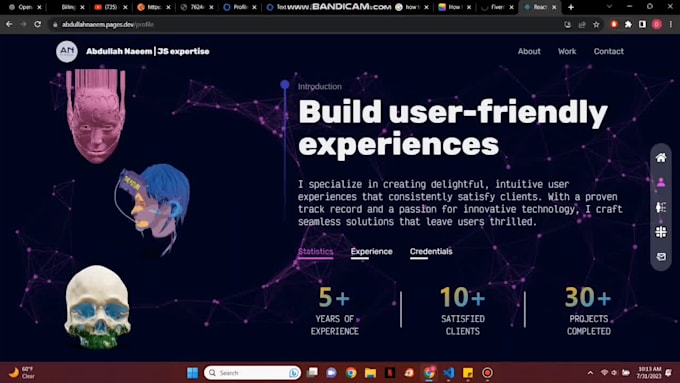Open the browser extensions puzzle icon
This screenshot has height=383, width=680.
(x=628, y=25)
